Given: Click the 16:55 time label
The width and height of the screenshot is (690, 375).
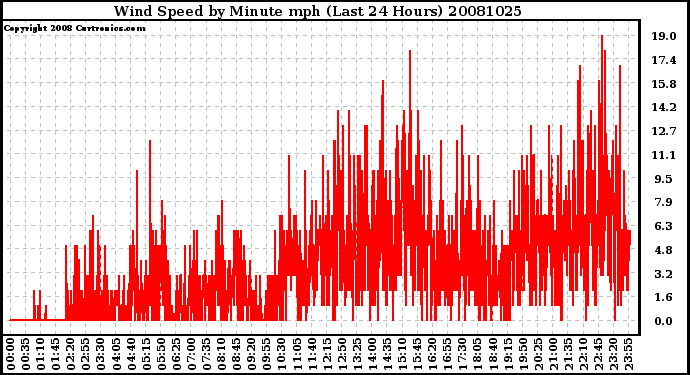Looking at the screenshot, I should pyautogui.click(x=447, y=354).
